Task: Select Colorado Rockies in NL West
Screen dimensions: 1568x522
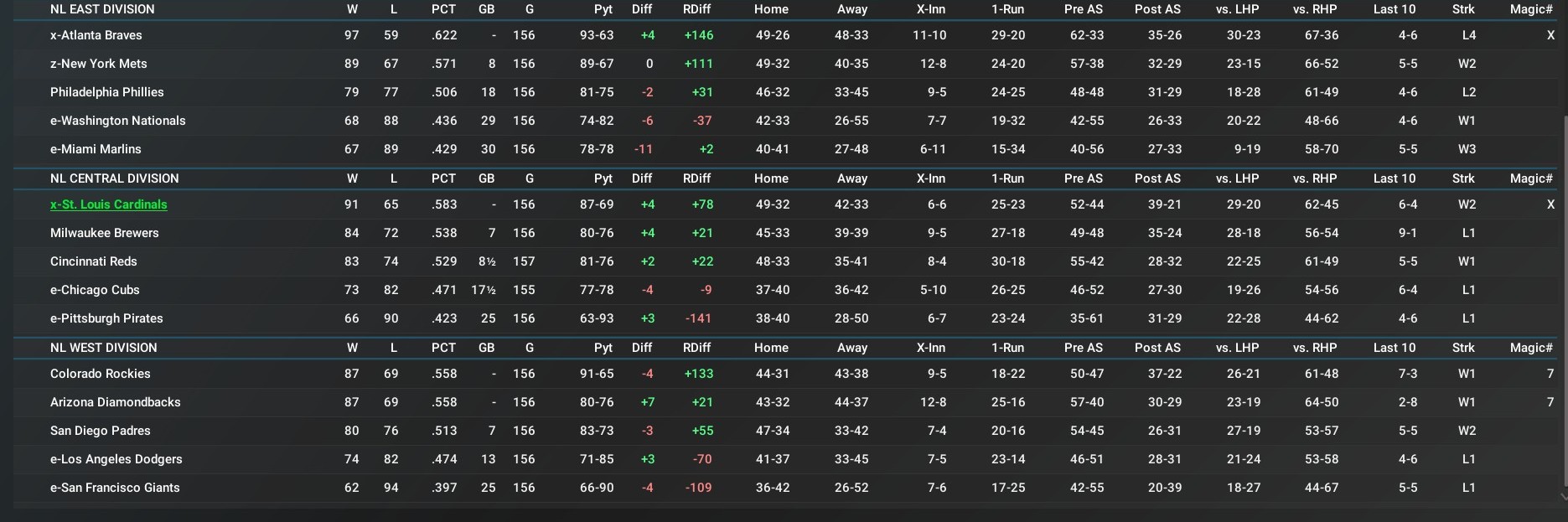Action: pos(101,374)
